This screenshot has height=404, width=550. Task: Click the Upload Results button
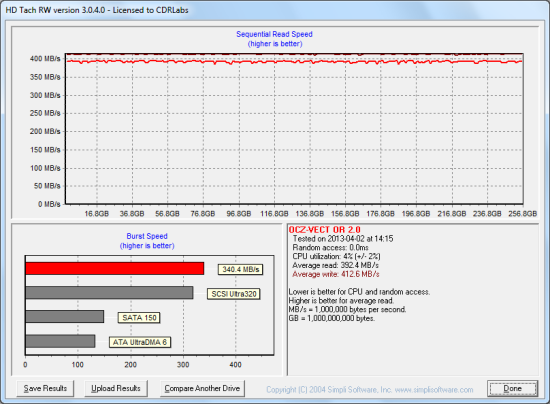tap(116, 388)
